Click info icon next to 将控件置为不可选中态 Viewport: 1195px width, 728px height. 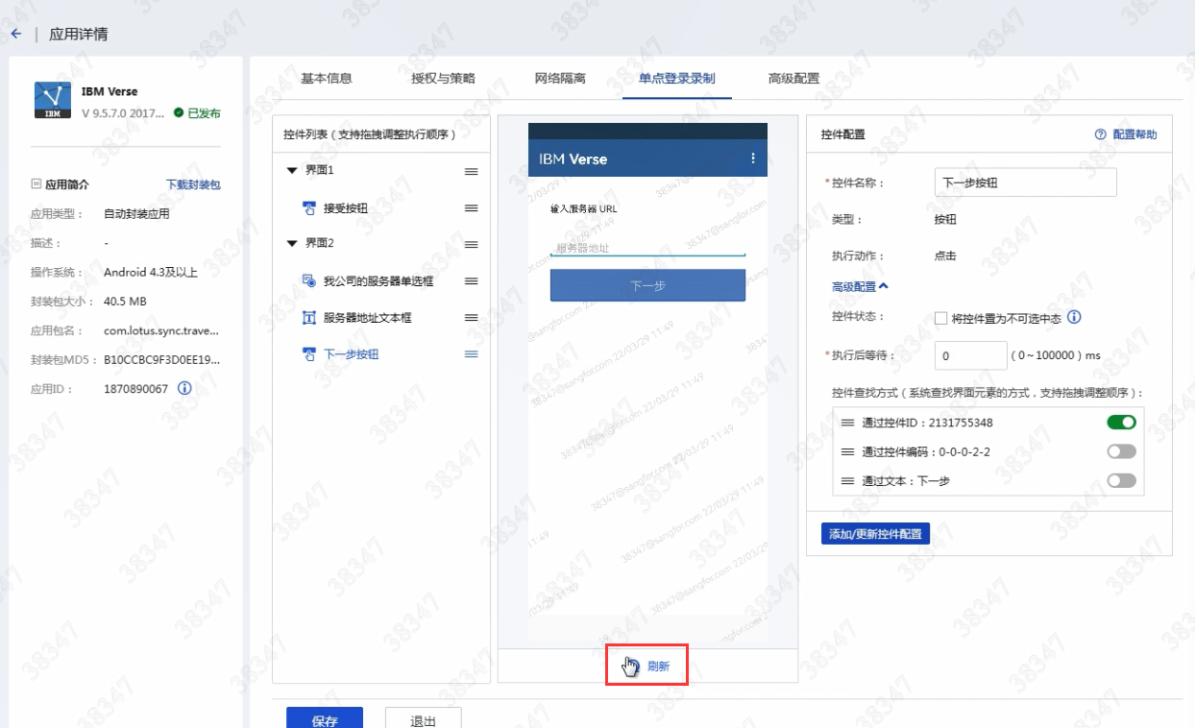1075,318
